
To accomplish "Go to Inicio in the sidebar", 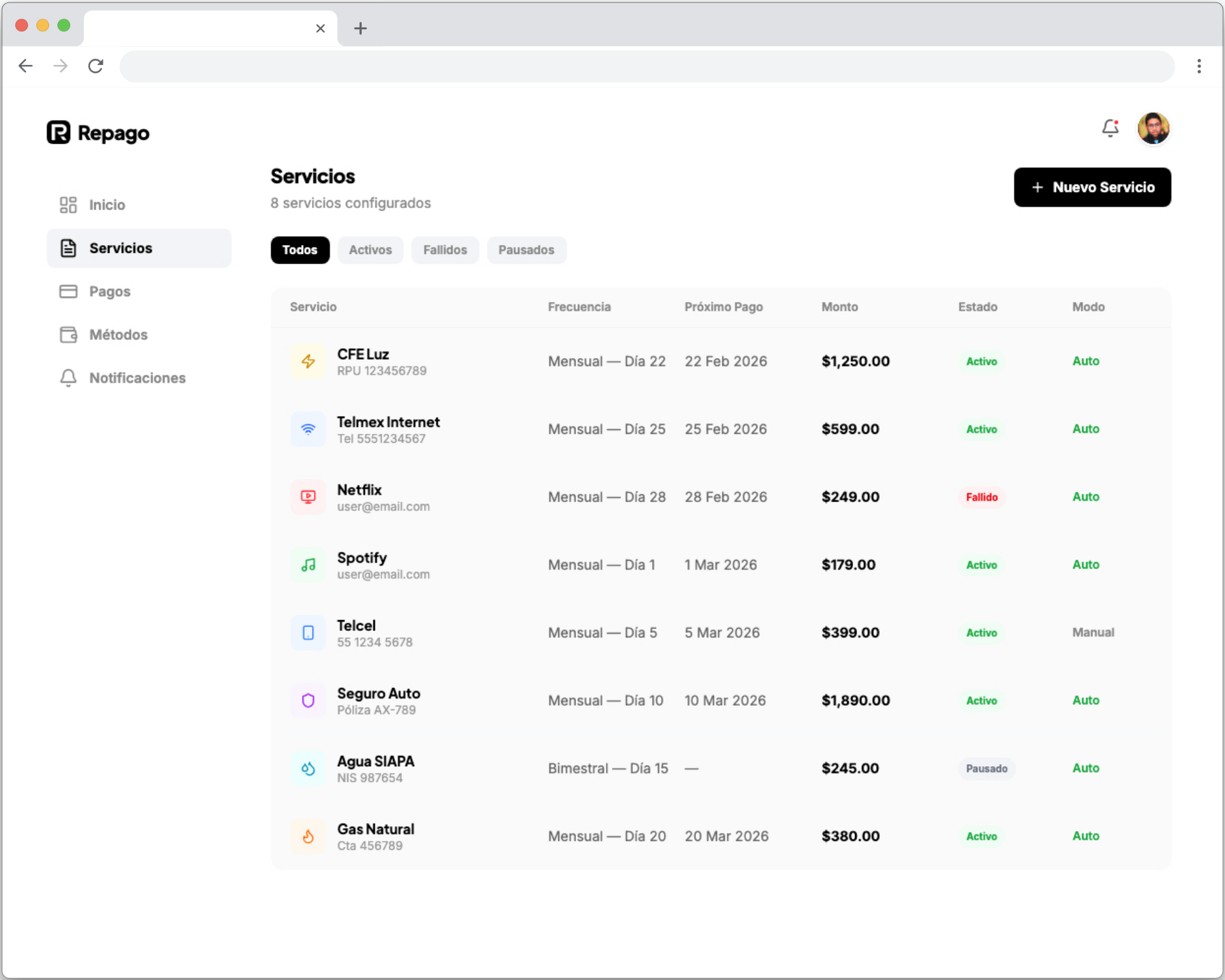I will 139,205.
